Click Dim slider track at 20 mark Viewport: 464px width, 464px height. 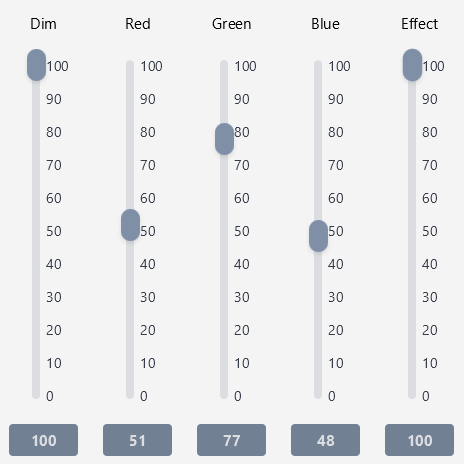(x=36, y=330)
